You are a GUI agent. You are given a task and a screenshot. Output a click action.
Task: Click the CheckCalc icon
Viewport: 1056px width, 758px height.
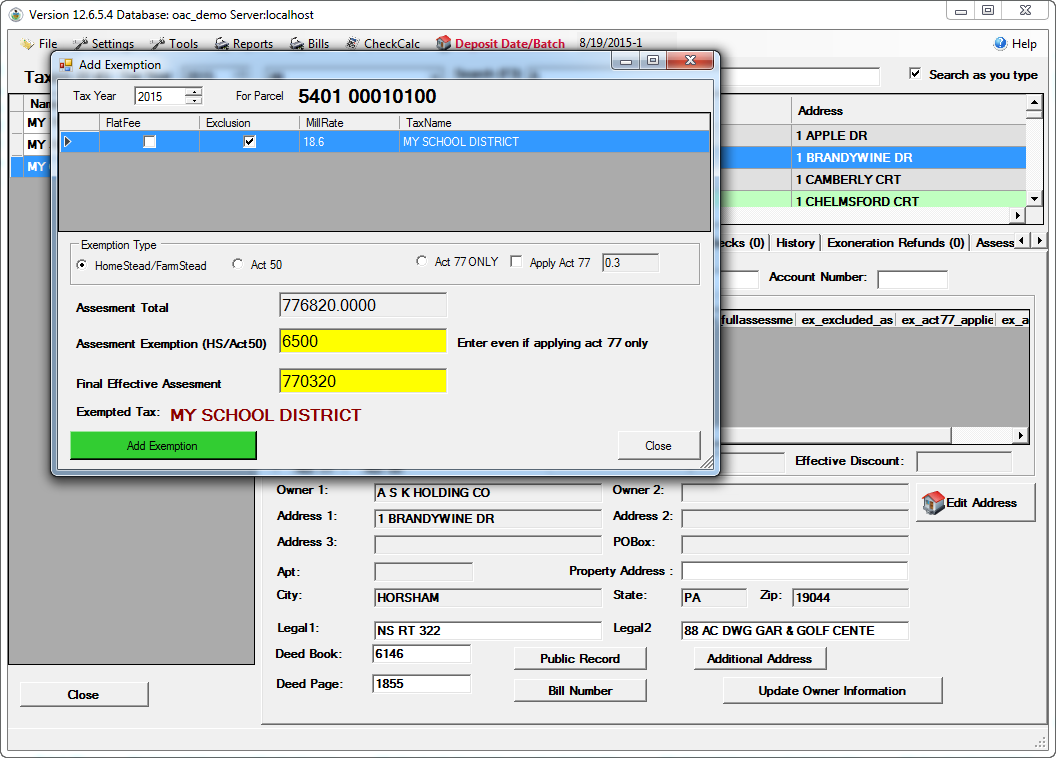tap(352, 44)
